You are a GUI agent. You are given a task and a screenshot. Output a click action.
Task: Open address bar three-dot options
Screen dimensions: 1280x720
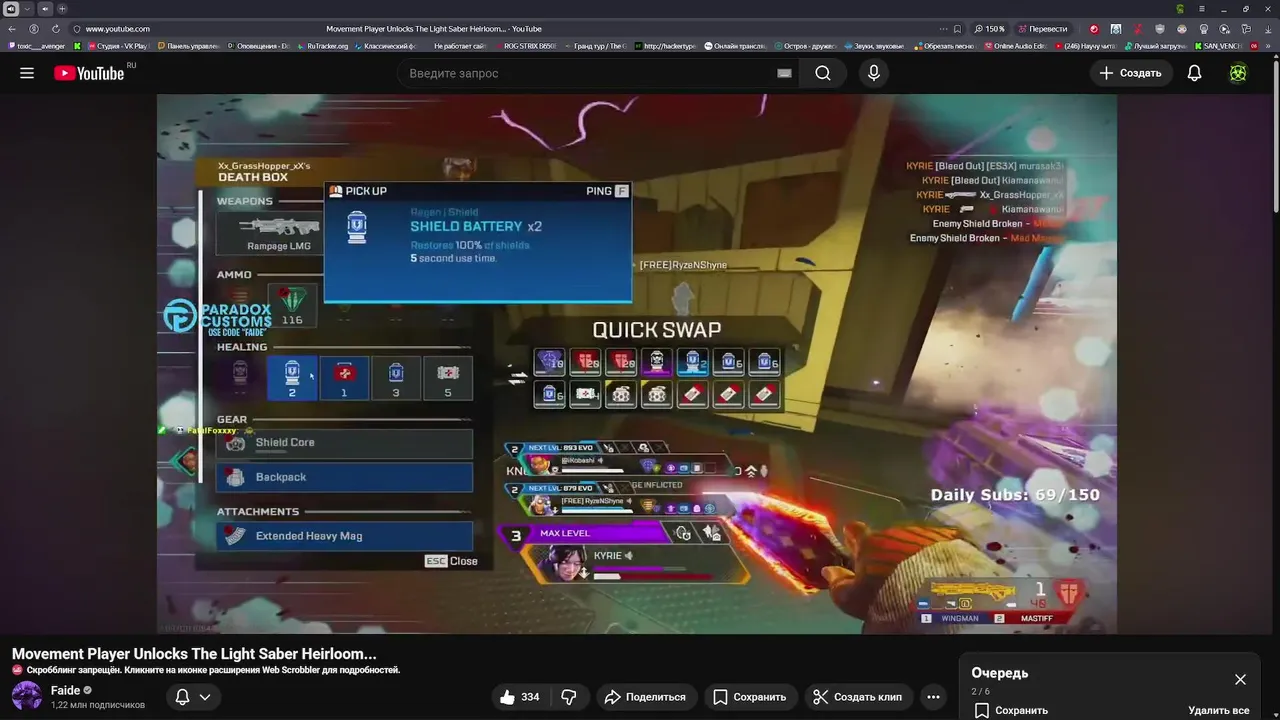(942, 29)
